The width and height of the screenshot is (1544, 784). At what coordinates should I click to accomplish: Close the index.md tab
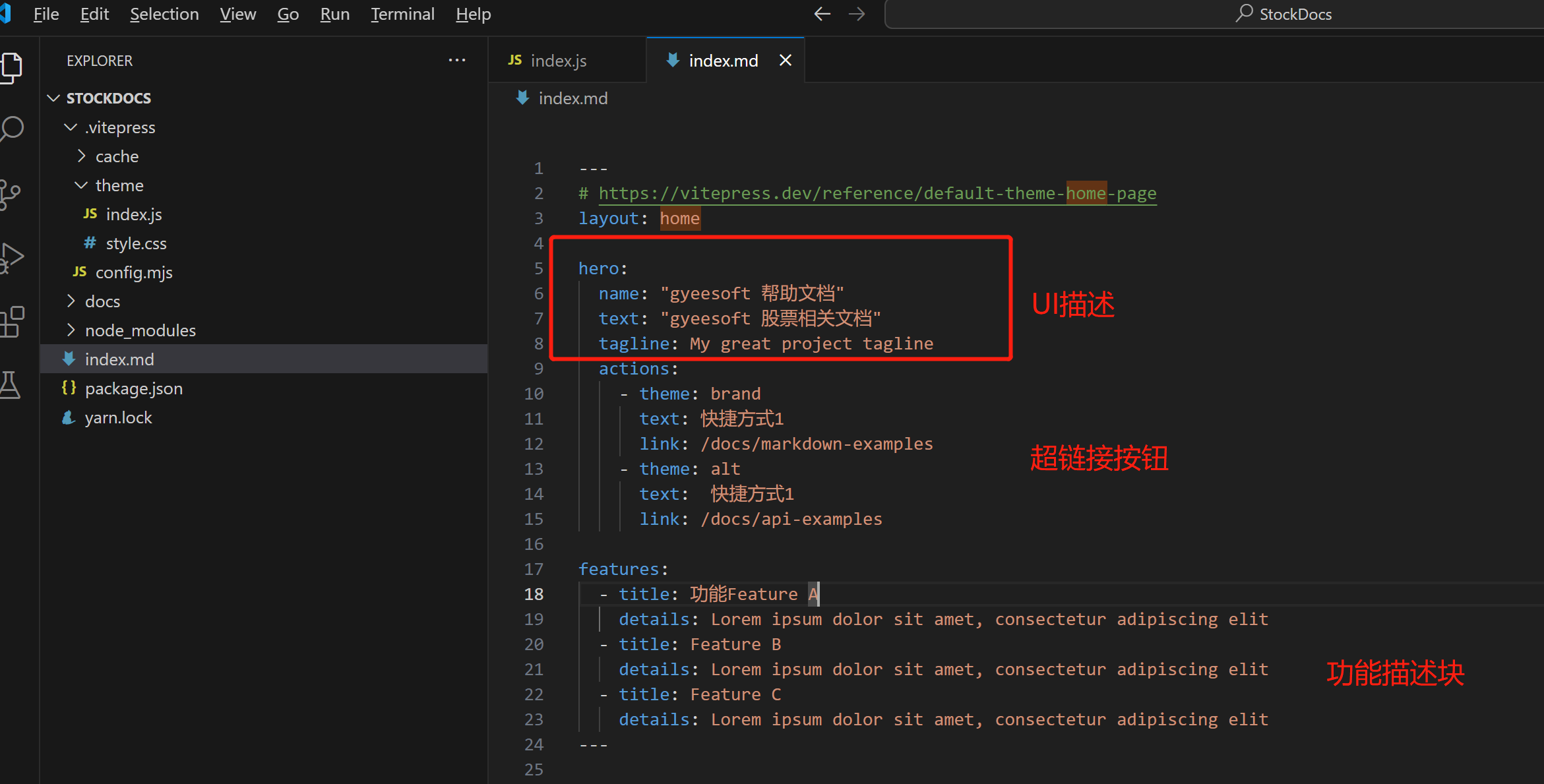(786, 61)
